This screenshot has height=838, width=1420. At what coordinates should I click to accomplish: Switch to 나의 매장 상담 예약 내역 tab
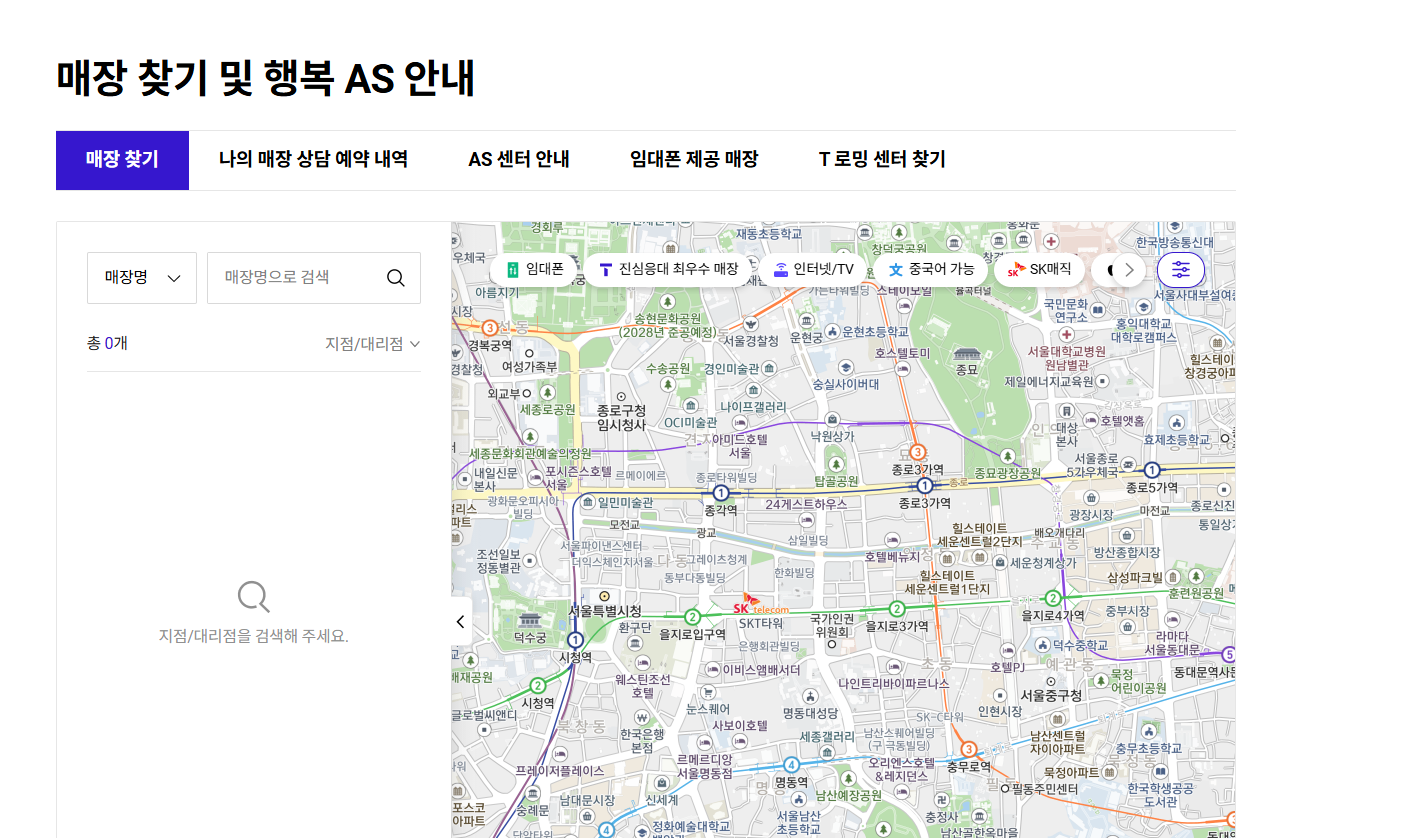(313, 160)
